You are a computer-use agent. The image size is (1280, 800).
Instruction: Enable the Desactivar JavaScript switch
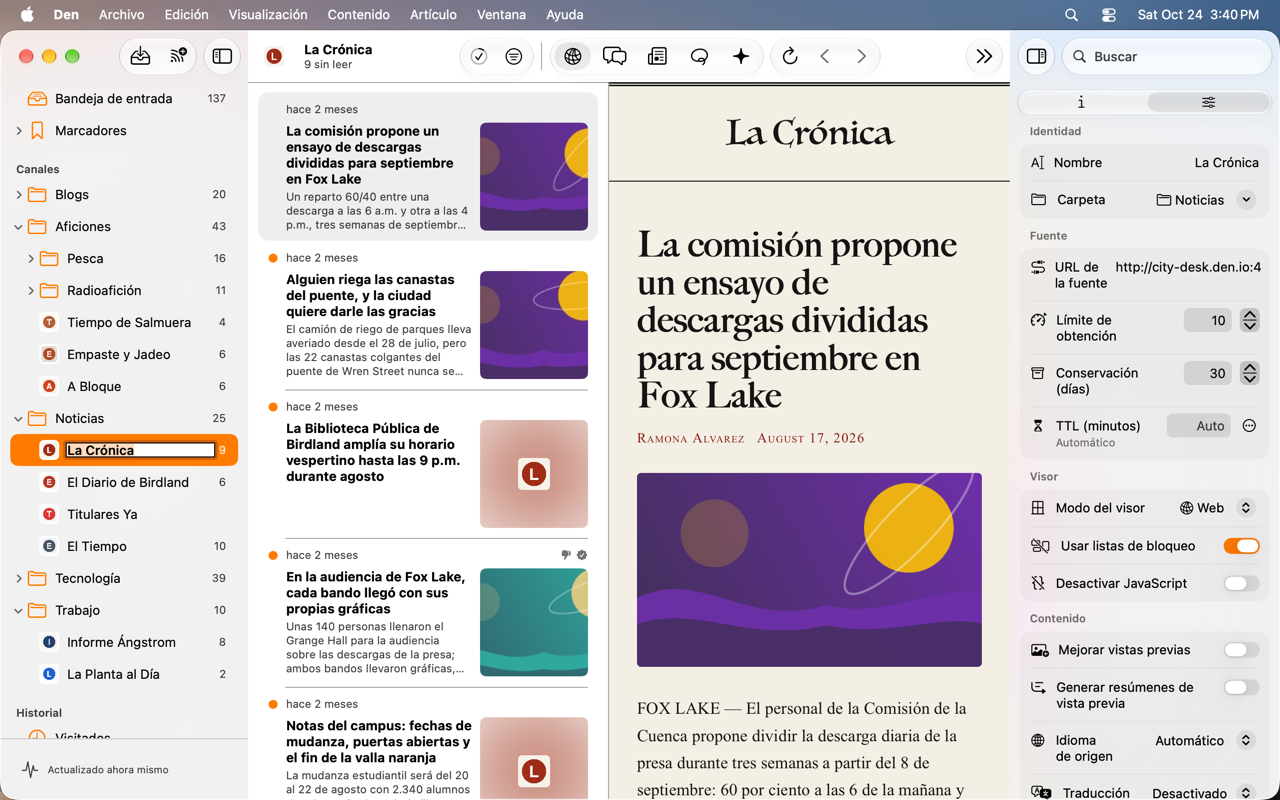1241,583
